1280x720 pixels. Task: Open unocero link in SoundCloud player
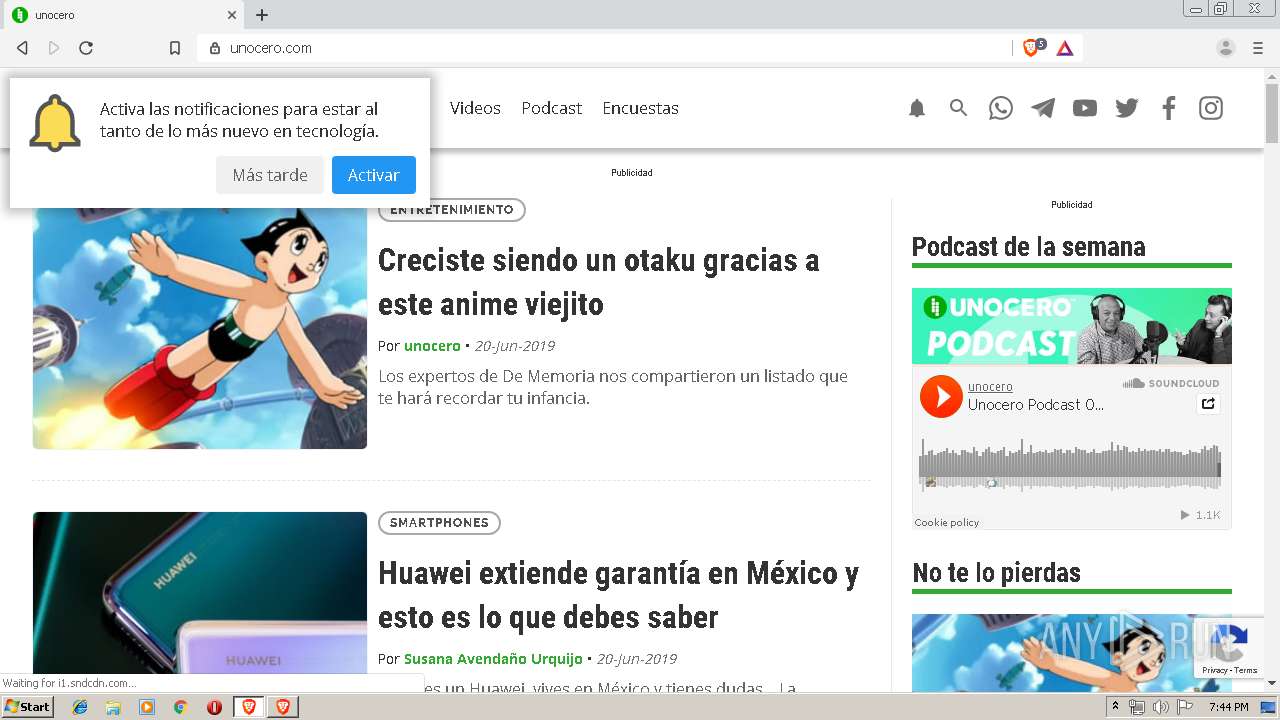(x=990, y=387)
